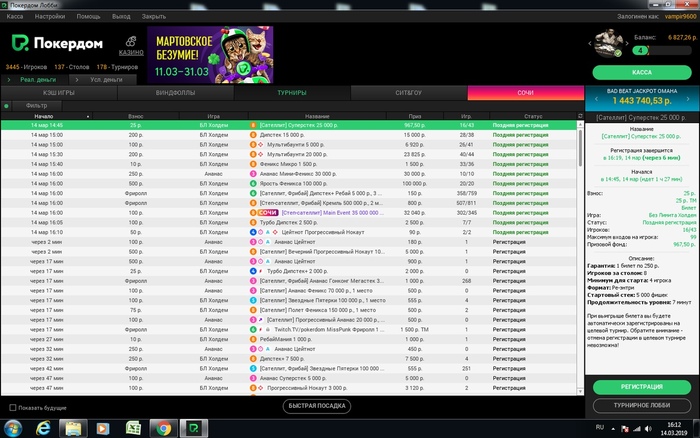Open the ТУРНИРНОЕ ЛОББИ button
This screenshot has height=438, width=700.
click(x=642, y=405)
